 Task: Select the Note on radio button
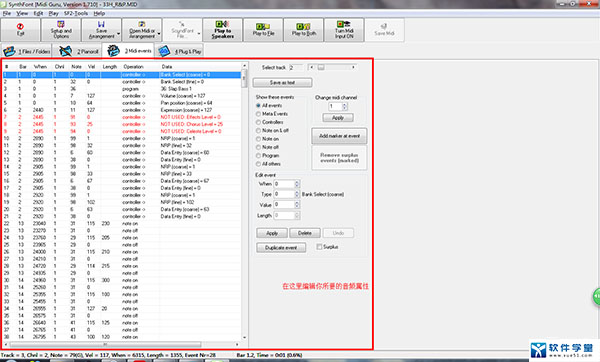pos(258,139)
